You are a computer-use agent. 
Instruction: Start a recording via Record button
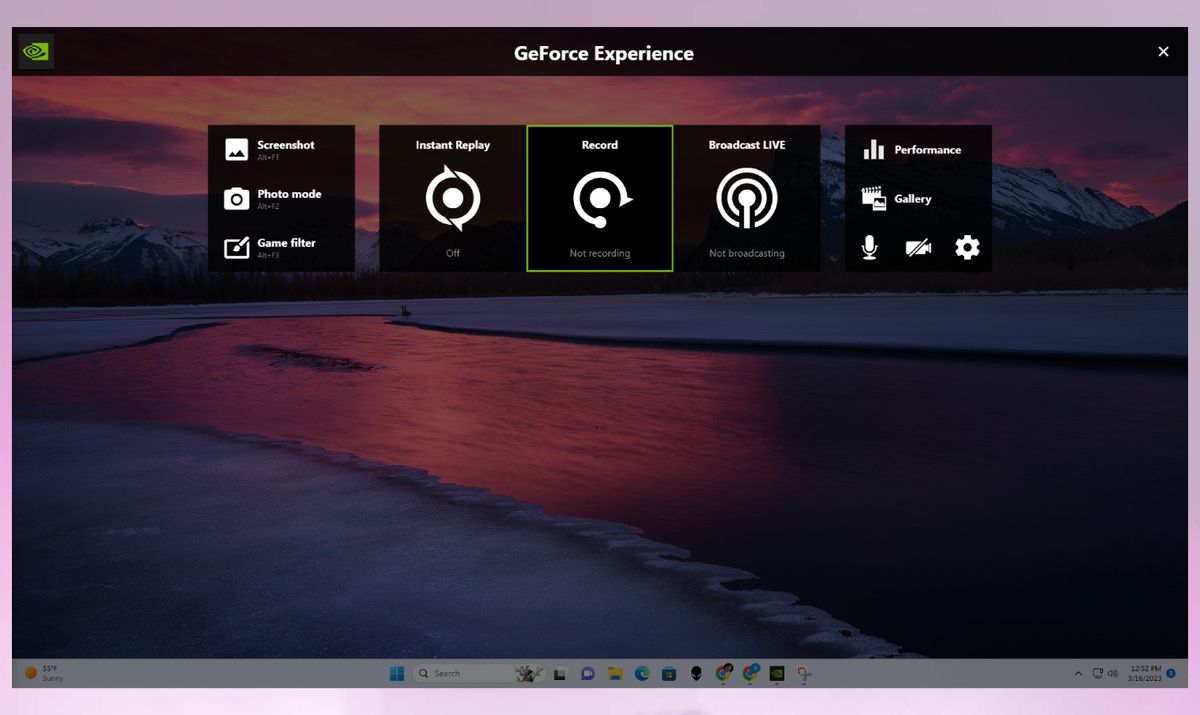(x=599, y=197)
